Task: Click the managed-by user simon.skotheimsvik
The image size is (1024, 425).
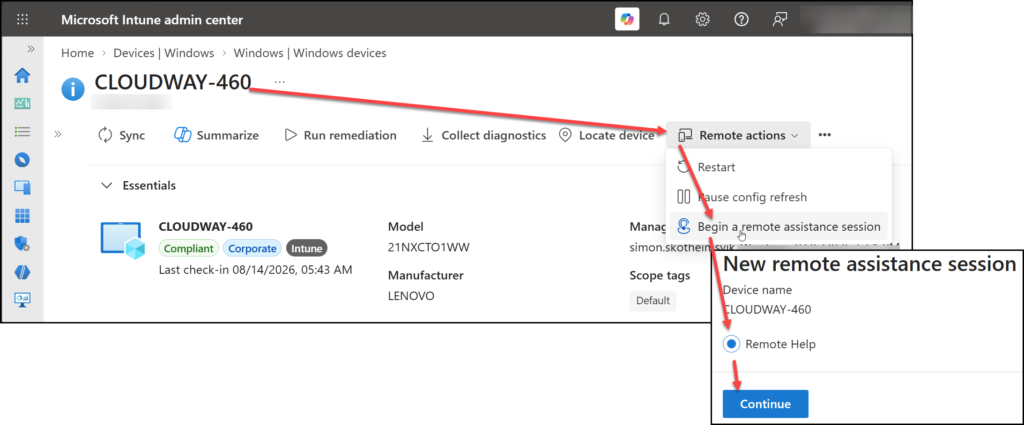Action: pyautogui.click(x=683, y=247)
